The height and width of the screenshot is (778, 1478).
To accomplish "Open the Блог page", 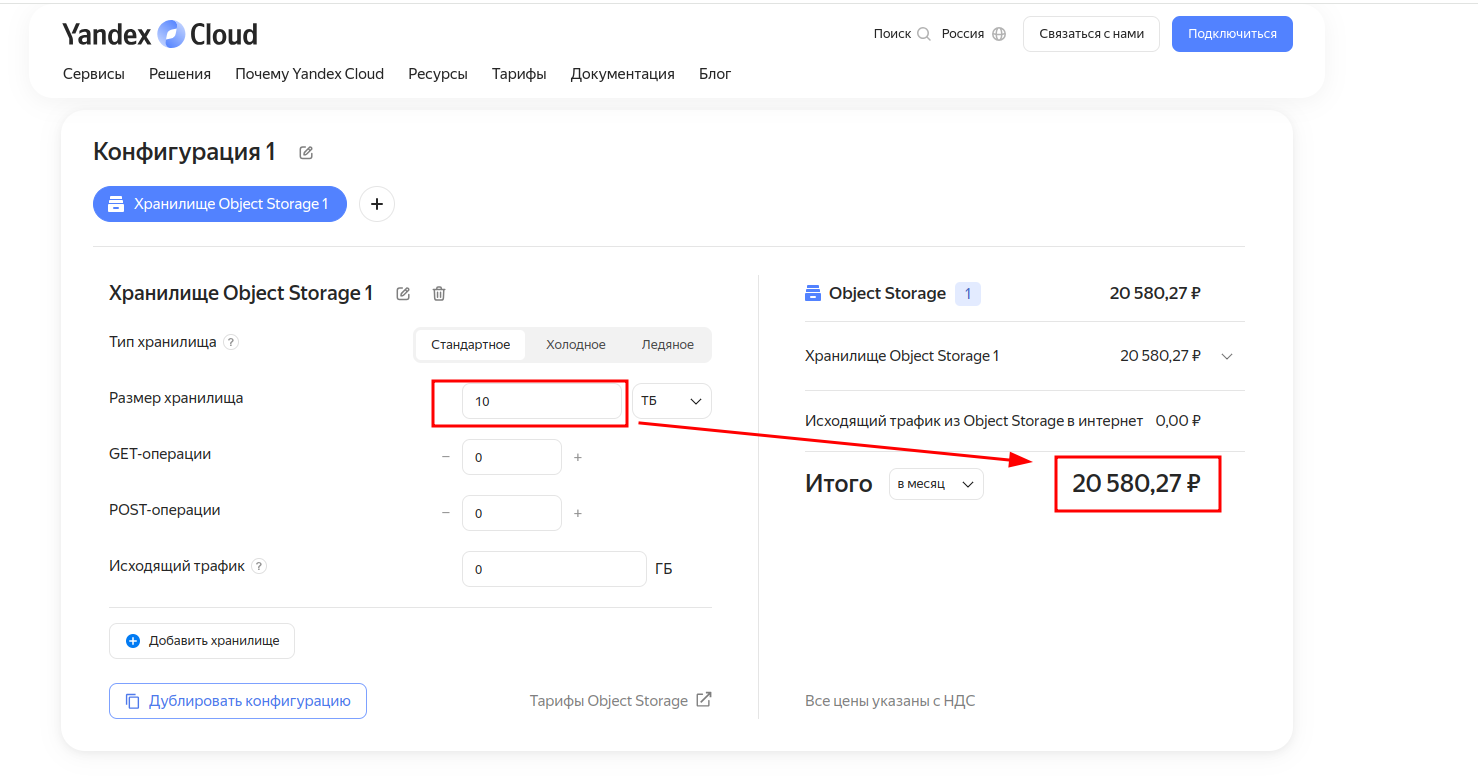I will coord(715,74).
